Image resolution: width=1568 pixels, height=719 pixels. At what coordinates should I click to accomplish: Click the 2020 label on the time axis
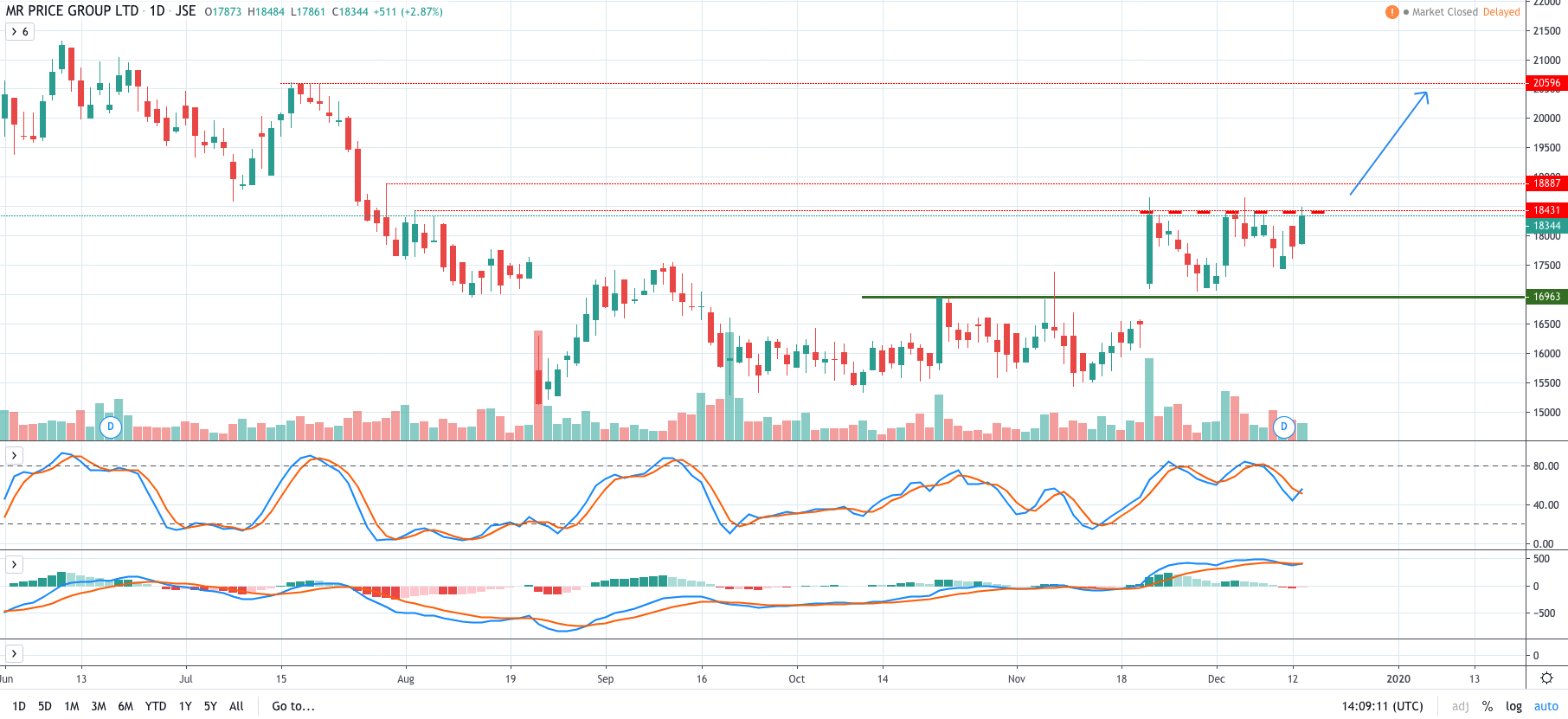tap(1398, 679)
